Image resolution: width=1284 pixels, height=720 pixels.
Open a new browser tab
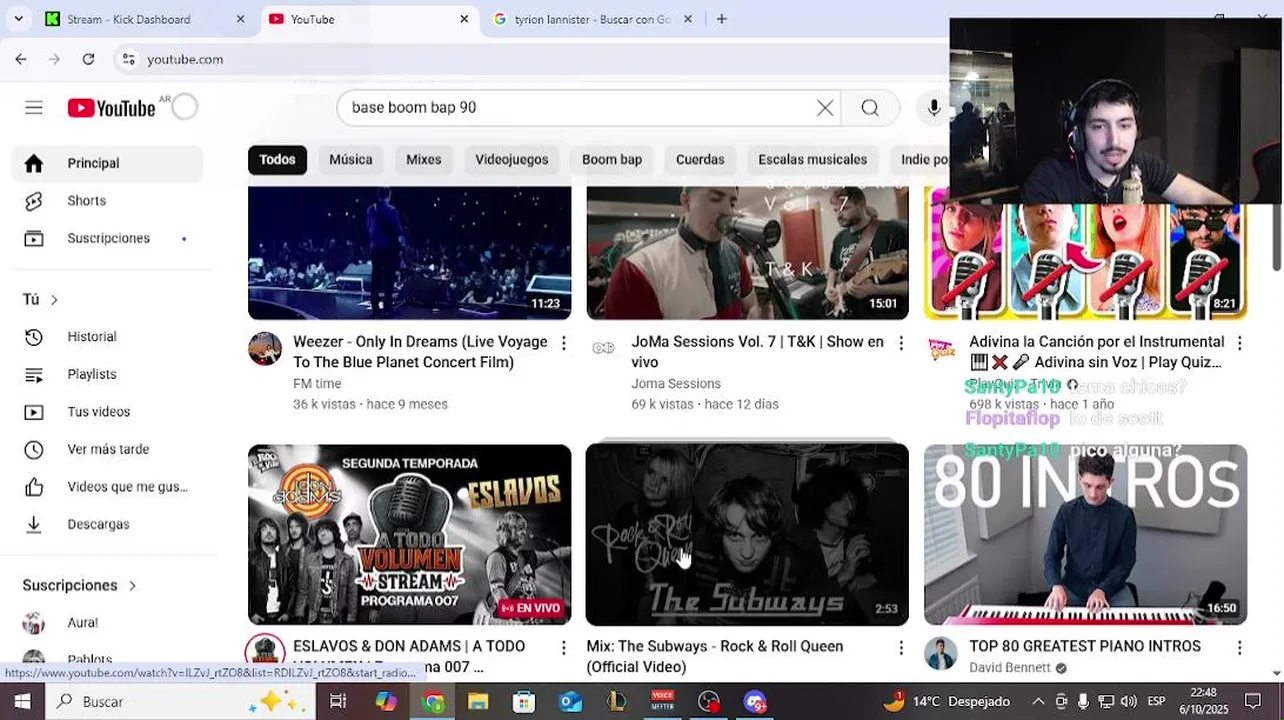pyautogui.click(x=722, y=19)
